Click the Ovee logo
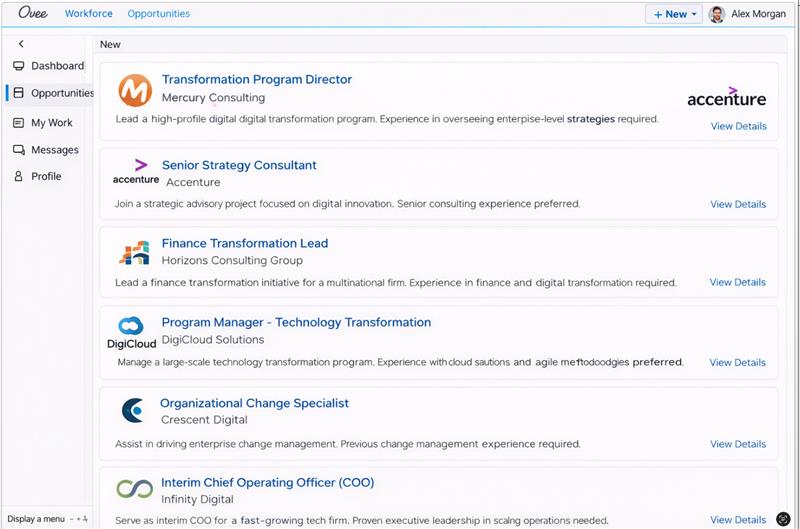Viewport: 800px width, 529px height. coord(33,14)
